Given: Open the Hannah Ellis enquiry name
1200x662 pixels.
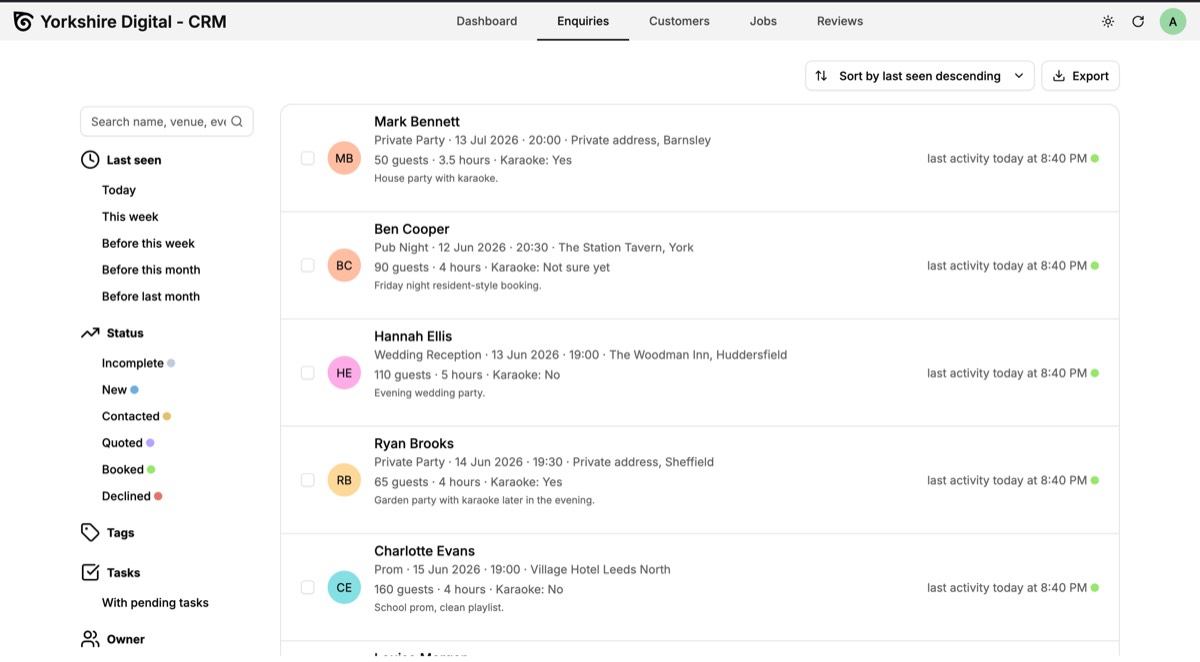Looking at the screenshot, I should point(413,336).
